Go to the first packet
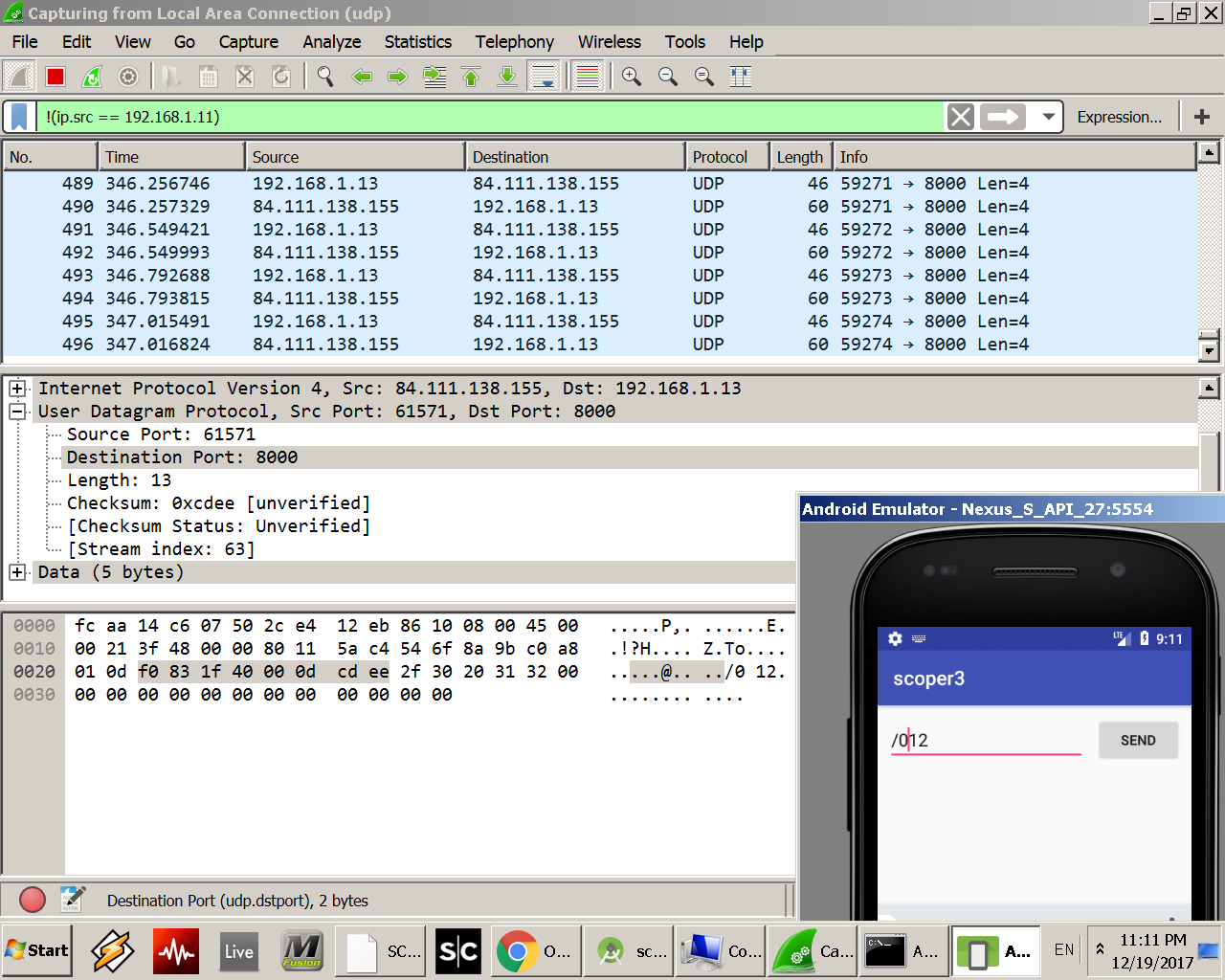1225x980 pixels. click(x=471, y=77)
